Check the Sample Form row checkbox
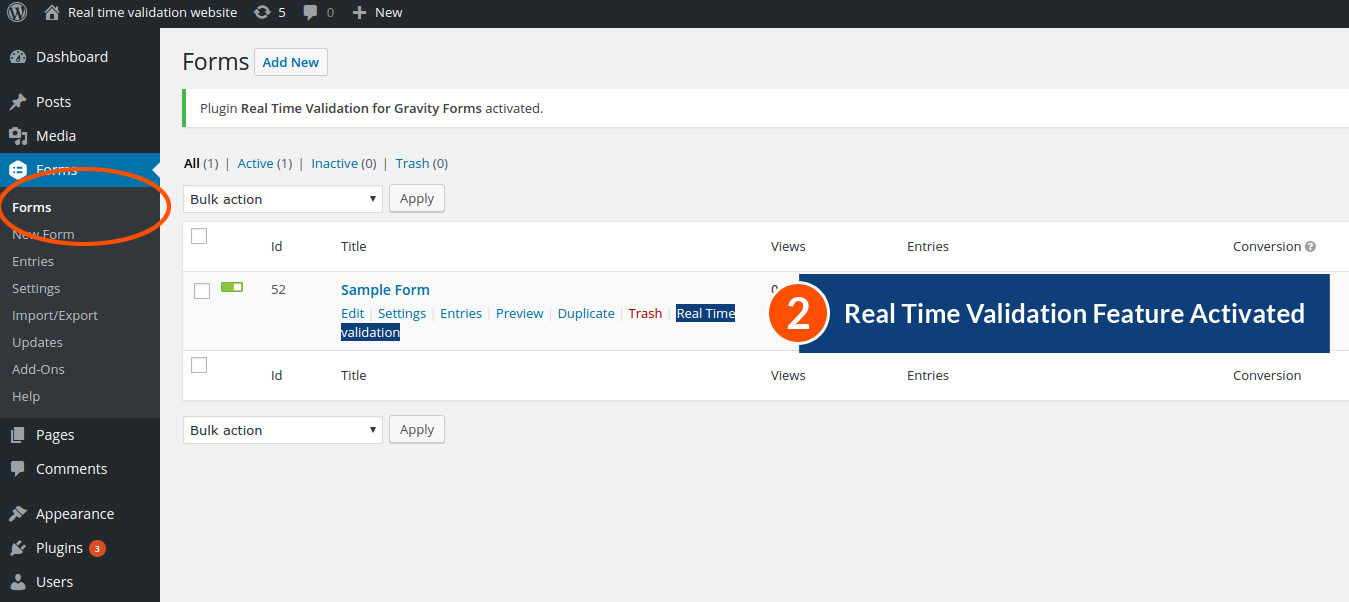The height and width of the screenshot is (602, 1349). [x=202, y=291]
